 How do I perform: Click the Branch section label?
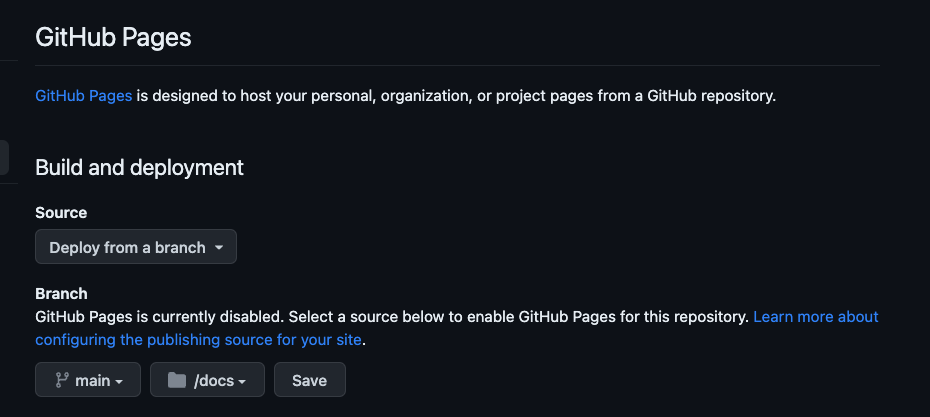[x=62, y=294]
